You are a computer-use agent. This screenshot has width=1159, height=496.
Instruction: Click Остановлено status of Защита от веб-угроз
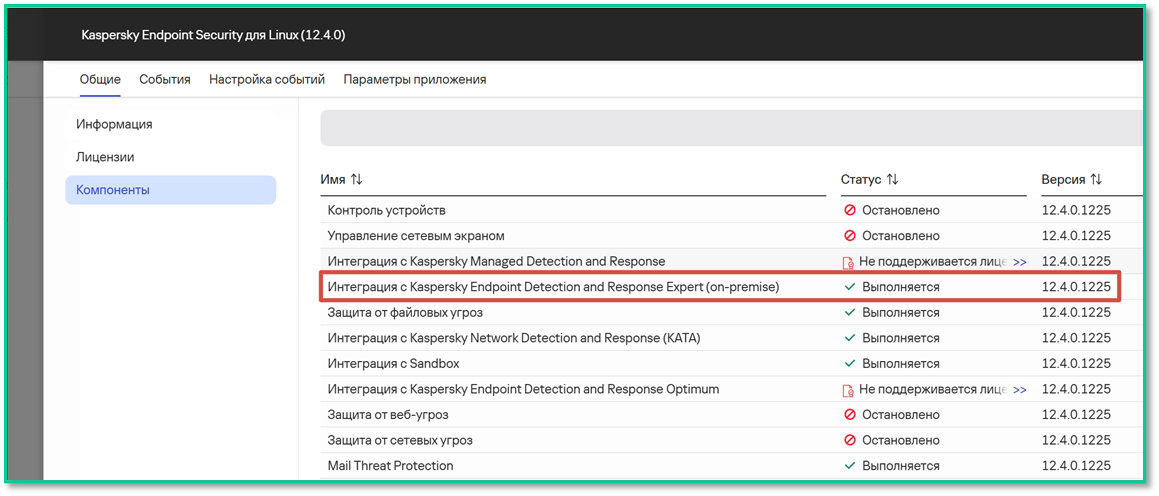(x=901, y=415)
